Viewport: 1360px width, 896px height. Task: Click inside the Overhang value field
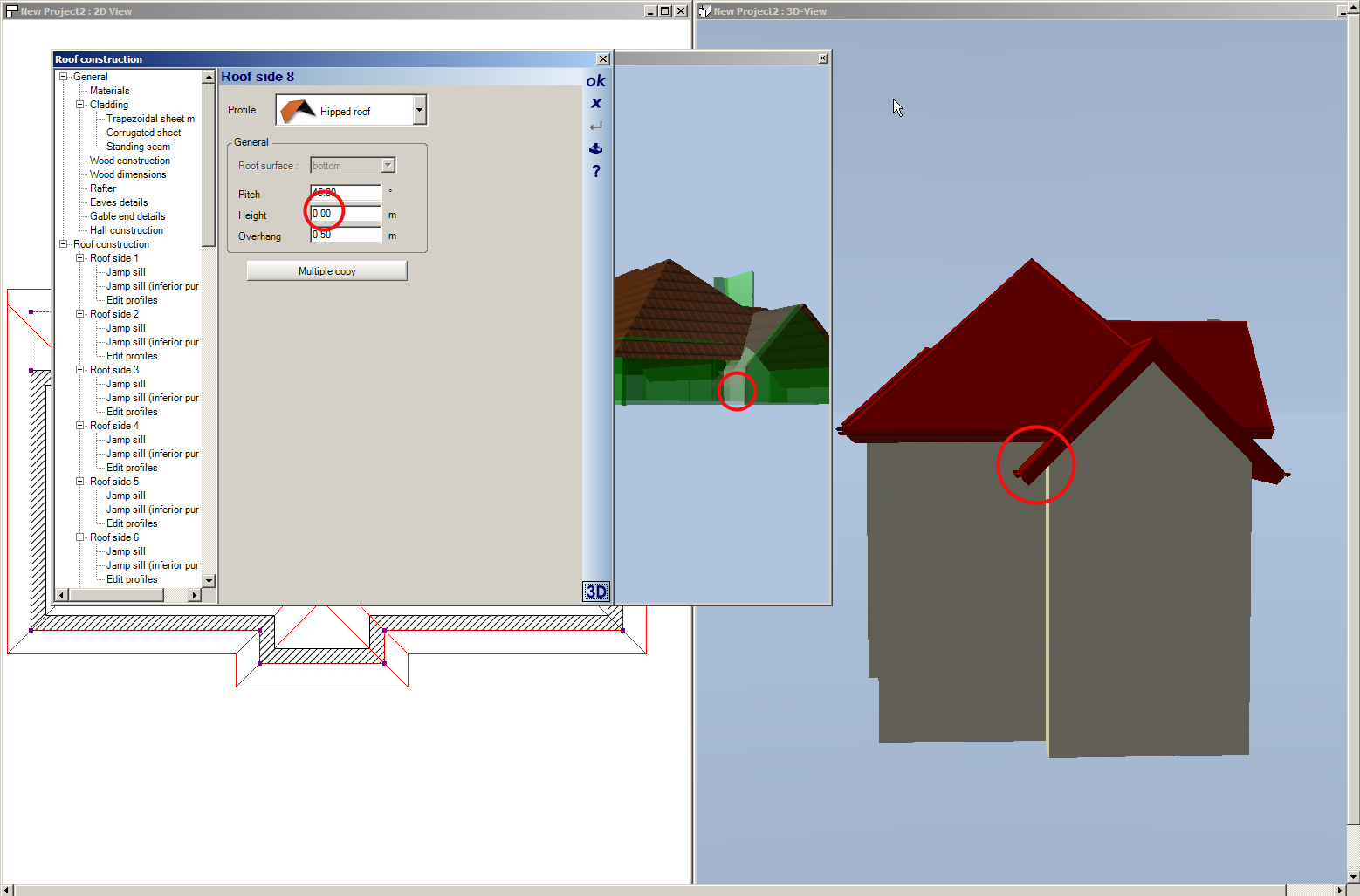coord(345,234)
